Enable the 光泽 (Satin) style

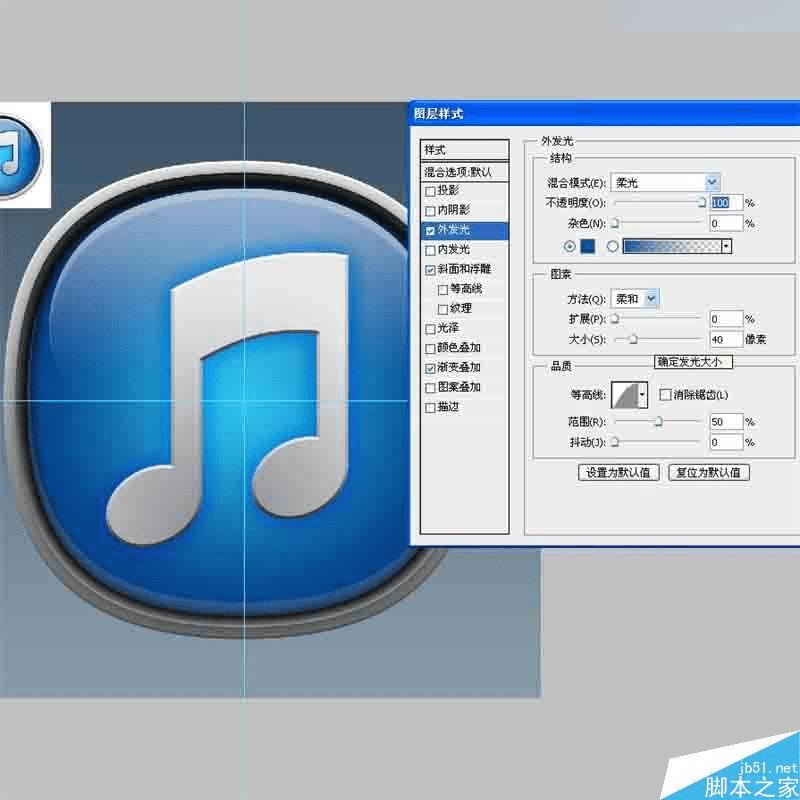pyautogui.click(x=432, y=327)
